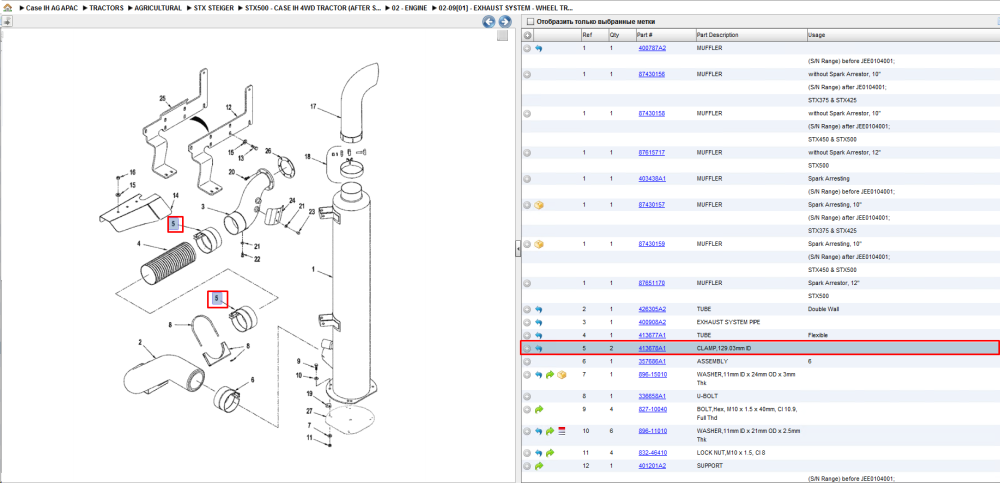1000x483 pixels.
Task: Click the blue arrow icon for 400787A2
Action: pyautogui.click(x=539, y=48)
